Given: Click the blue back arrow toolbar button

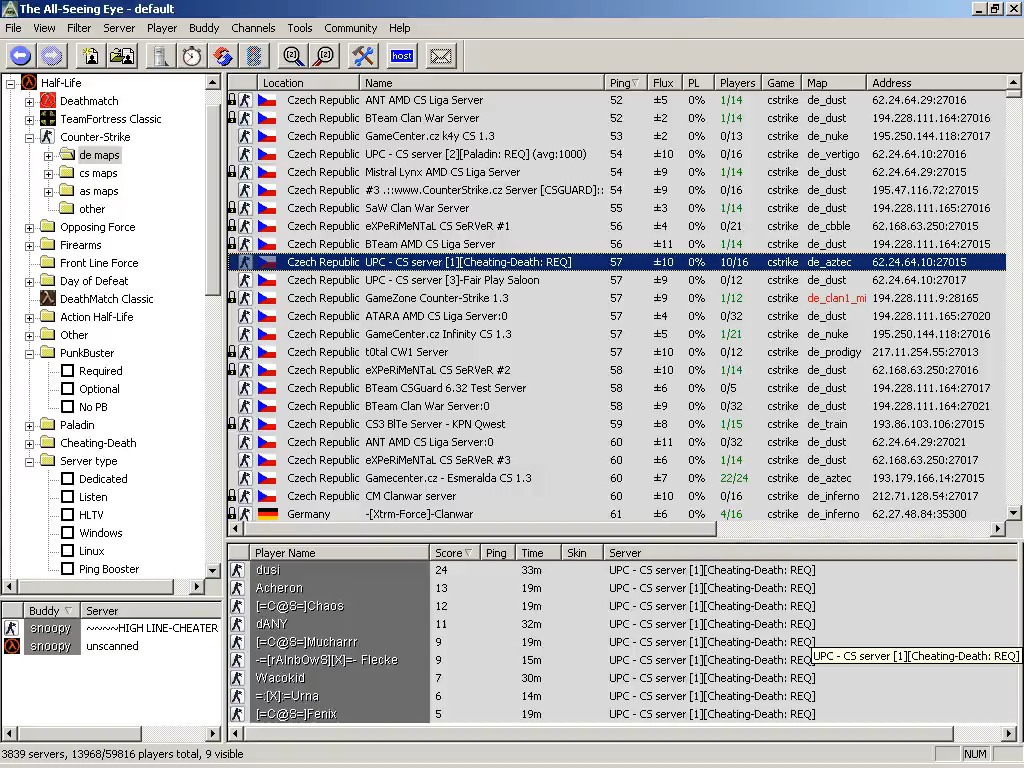Looking at the screenshot, I should pyautogui.click(x=20, y=56).
